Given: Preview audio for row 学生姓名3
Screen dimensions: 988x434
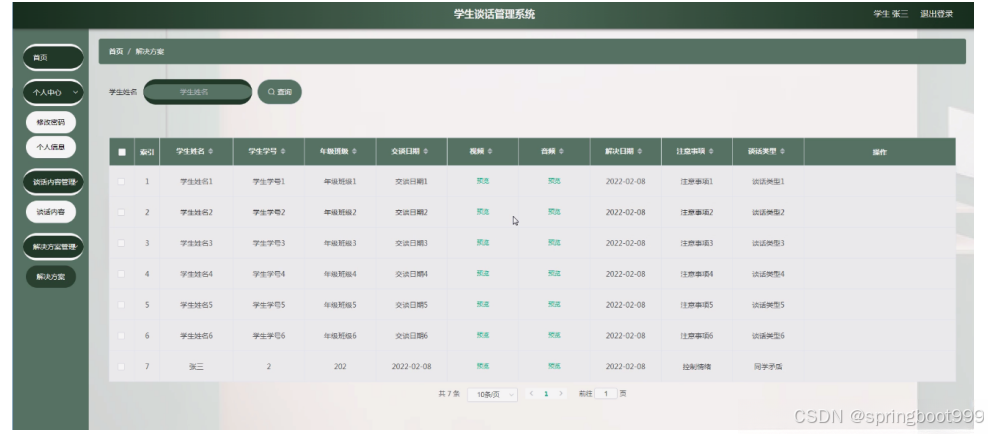Looking at the screenshot, I should [x=554, y=243].
